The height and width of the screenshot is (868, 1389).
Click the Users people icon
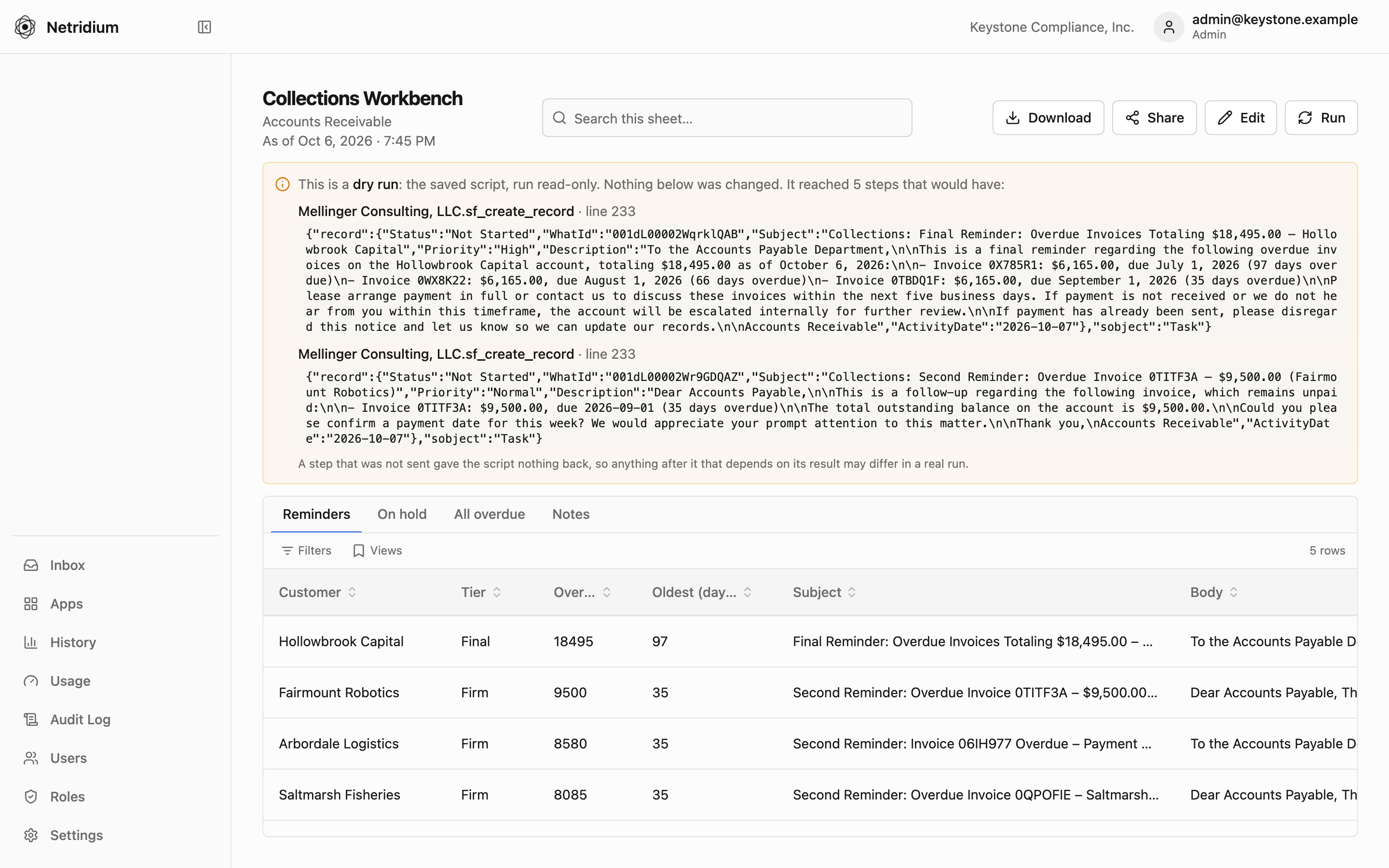click(31, 758)
